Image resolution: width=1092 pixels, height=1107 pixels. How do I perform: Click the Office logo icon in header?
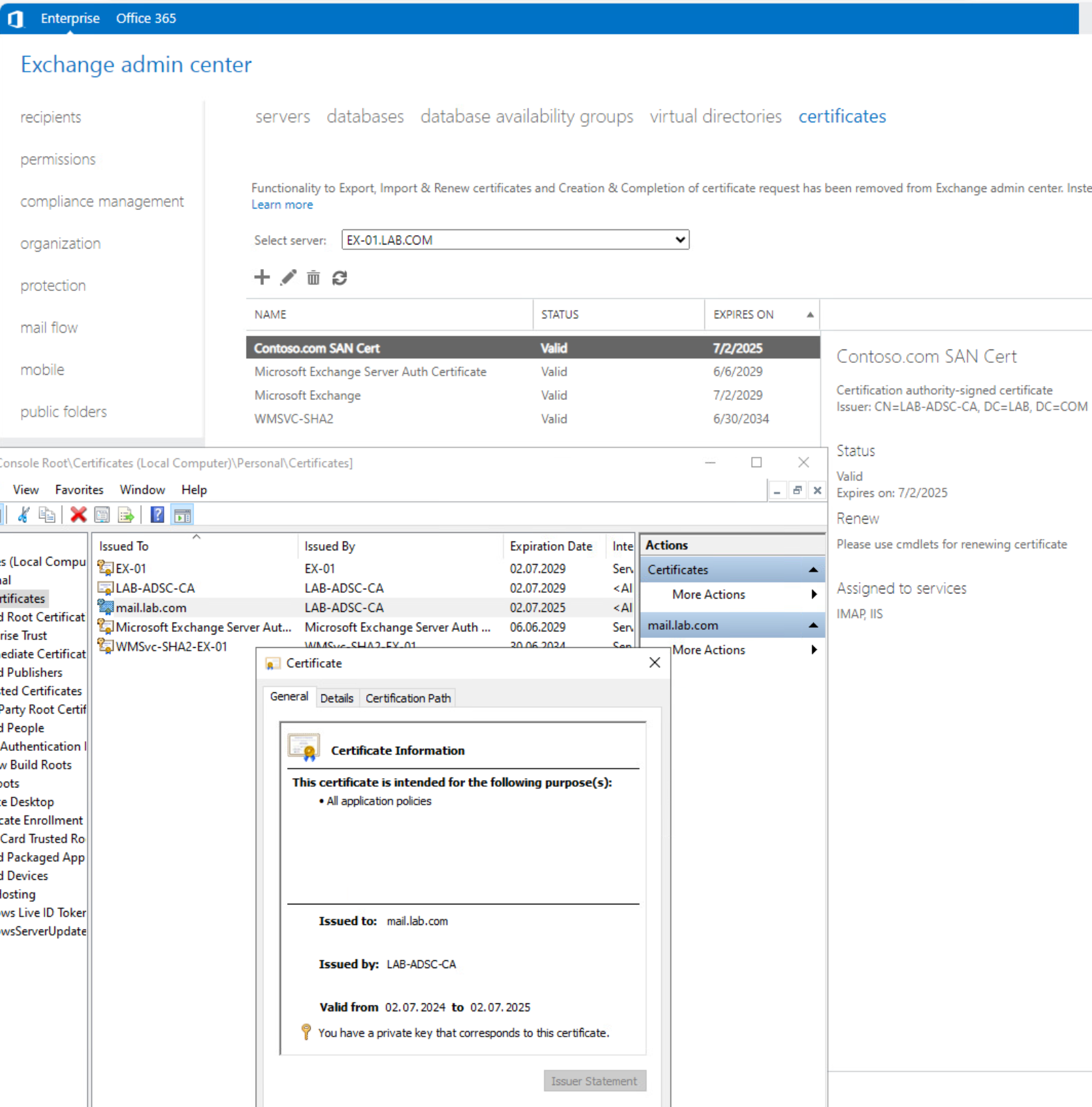coord(16,19)
